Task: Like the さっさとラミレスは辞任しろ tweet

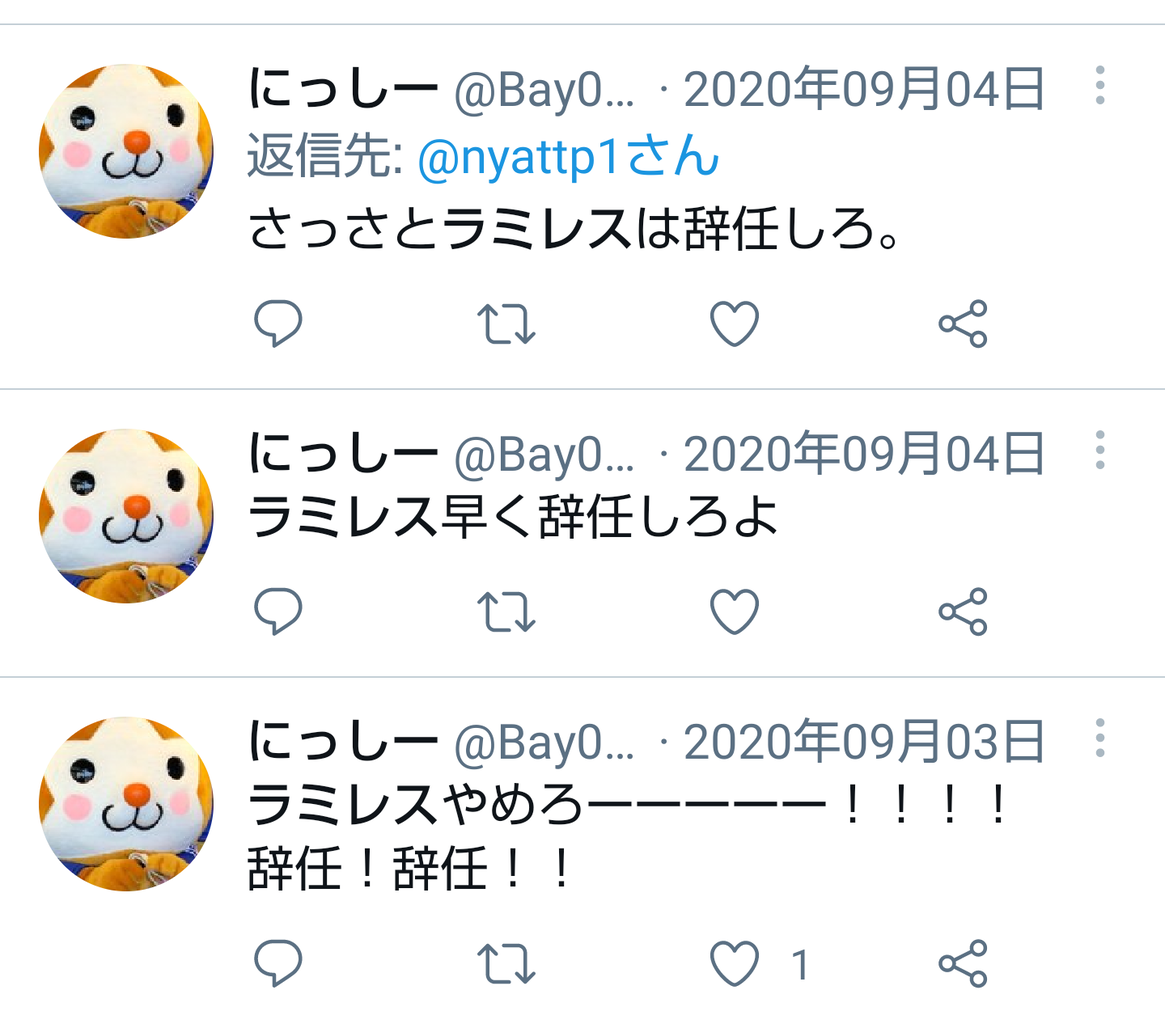Action: (735, 323)
